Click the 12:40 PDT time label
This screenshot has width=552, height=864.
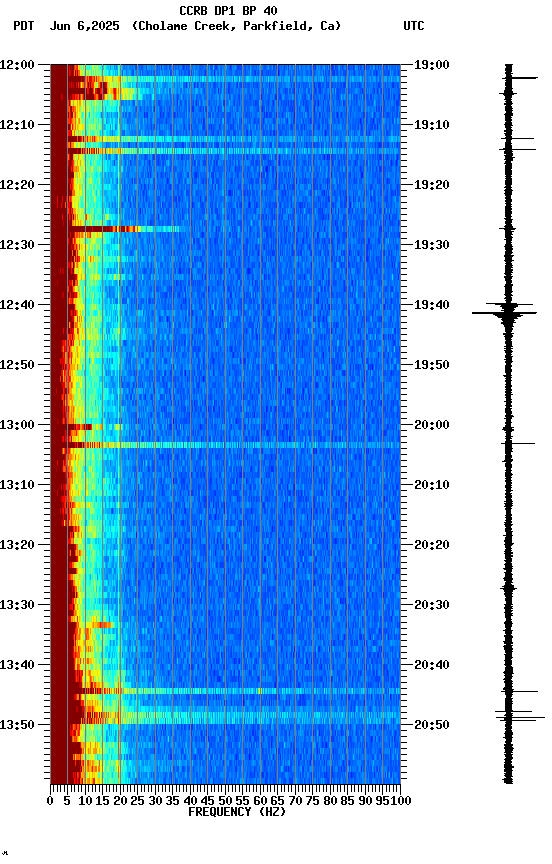(x=17, y=305)
